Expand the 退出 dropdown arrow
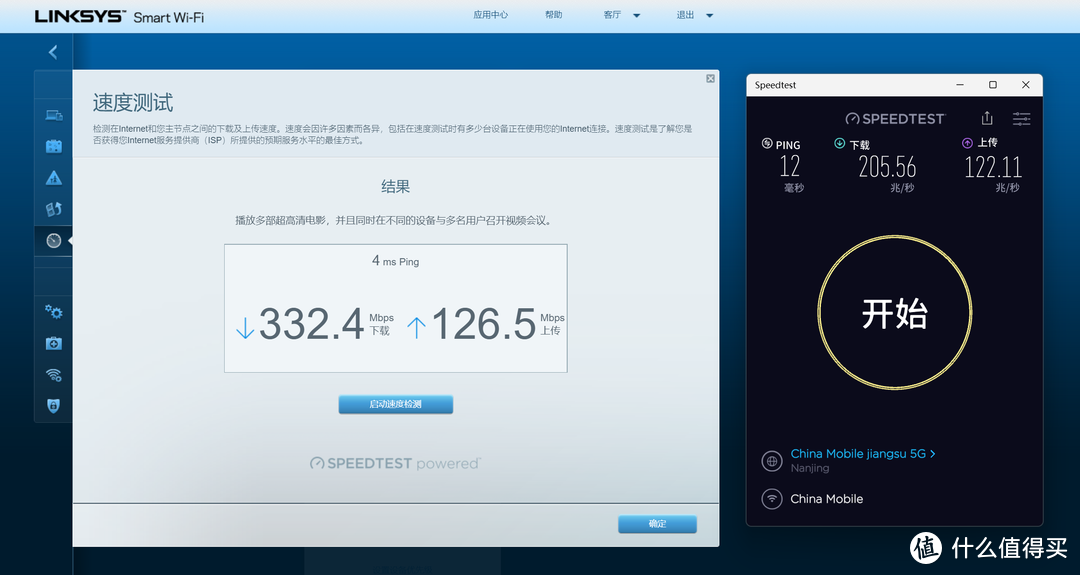The height and width of the screenshot is (575, 1080). 709,15
